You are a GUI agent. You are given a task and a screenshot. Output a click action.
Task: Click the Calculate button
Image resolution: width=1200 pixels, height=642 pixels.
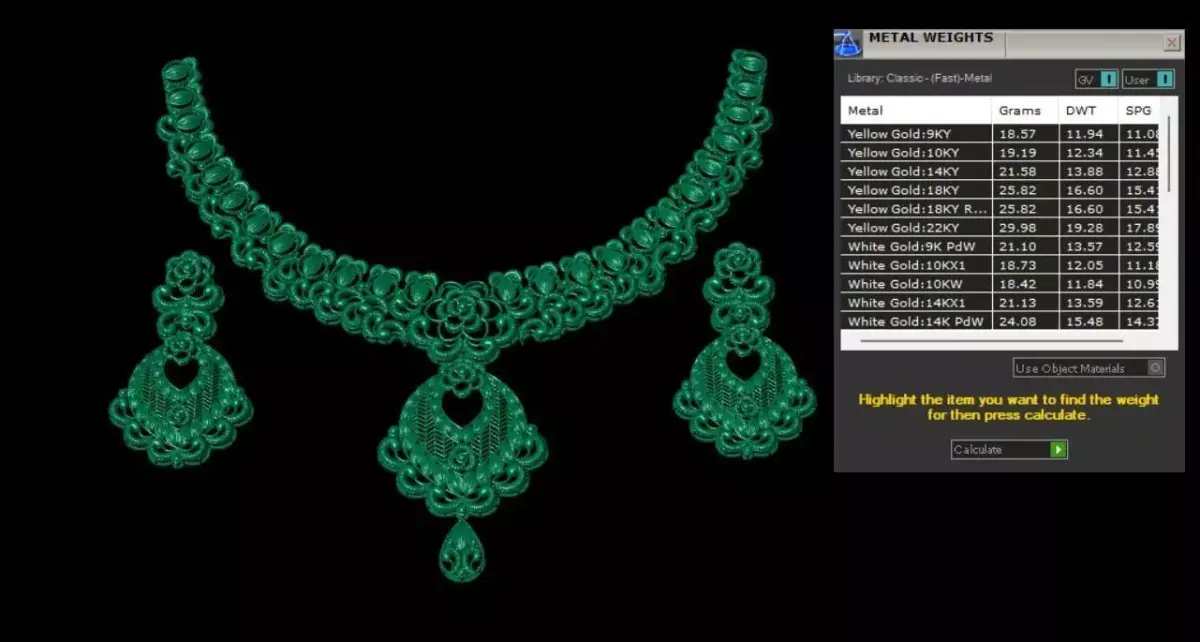(x=1009, y=450)
